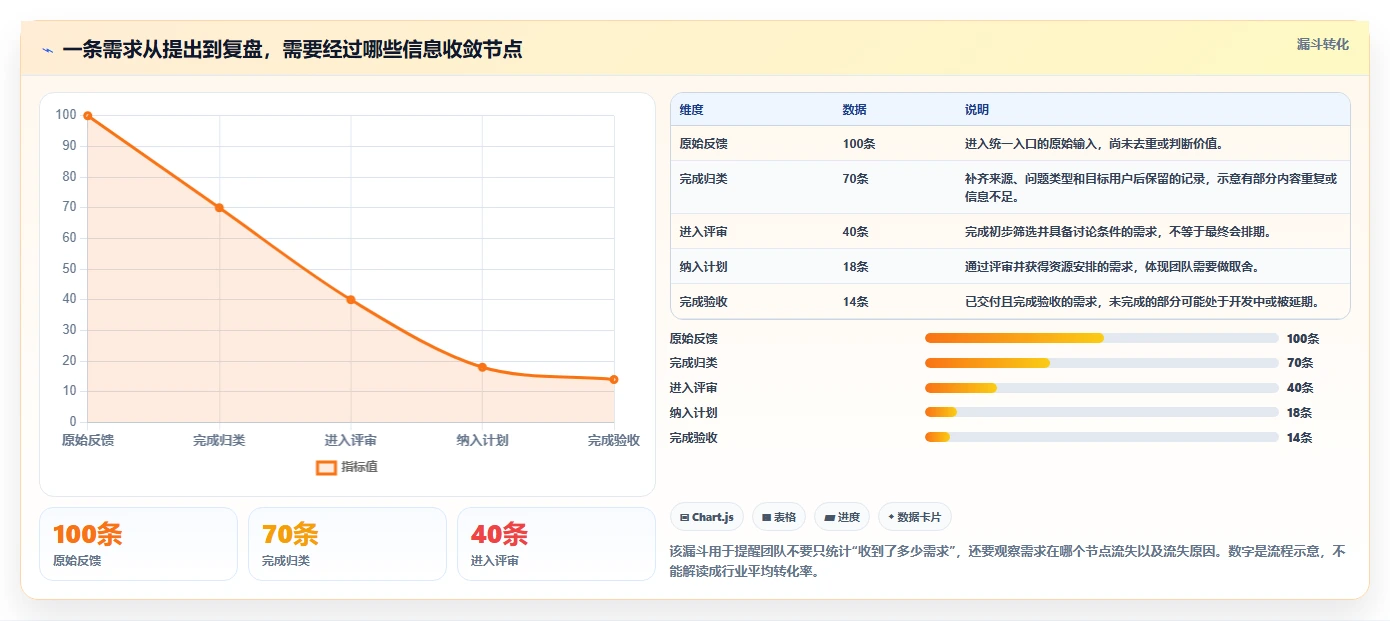This screenshot has width=1390, height=621.
Task: Click the chart data point at 18 for 纳入计划
Action: (x=482, y=367)
